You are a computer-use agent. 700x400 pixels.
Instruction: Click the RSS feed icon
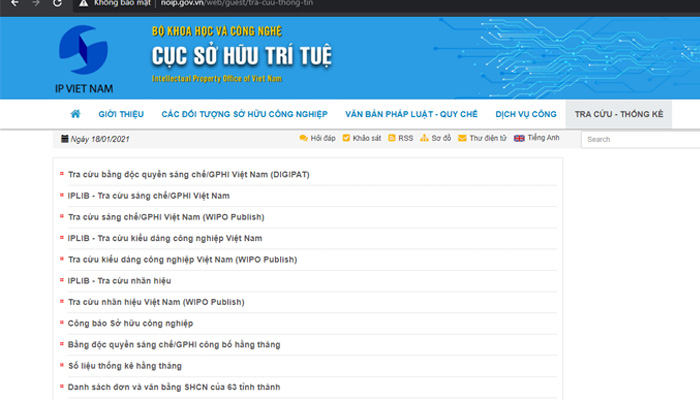(392, 138)
